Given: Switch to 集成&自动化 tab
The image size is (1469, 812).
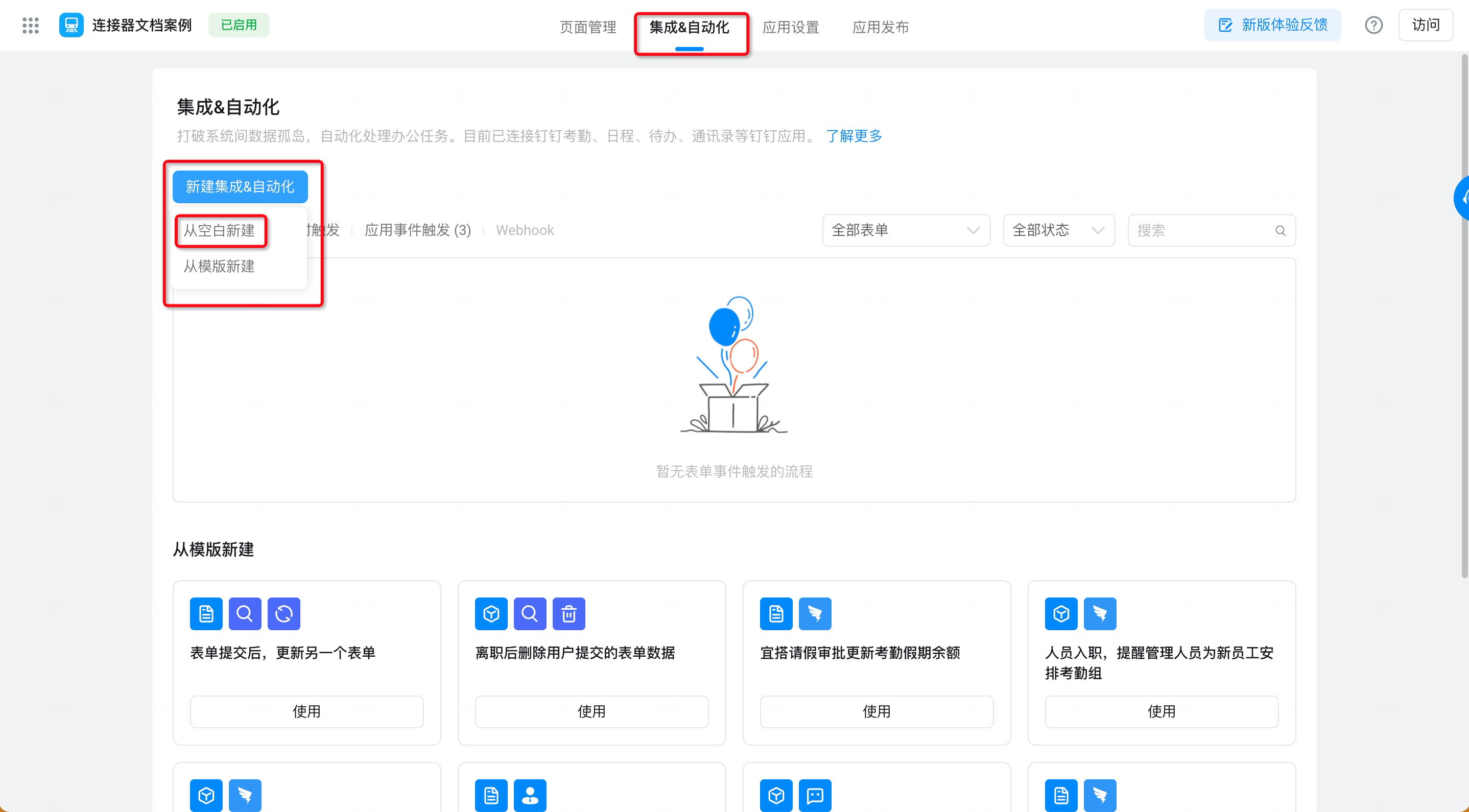Looking at the screenshot, I should pos(689,27).
